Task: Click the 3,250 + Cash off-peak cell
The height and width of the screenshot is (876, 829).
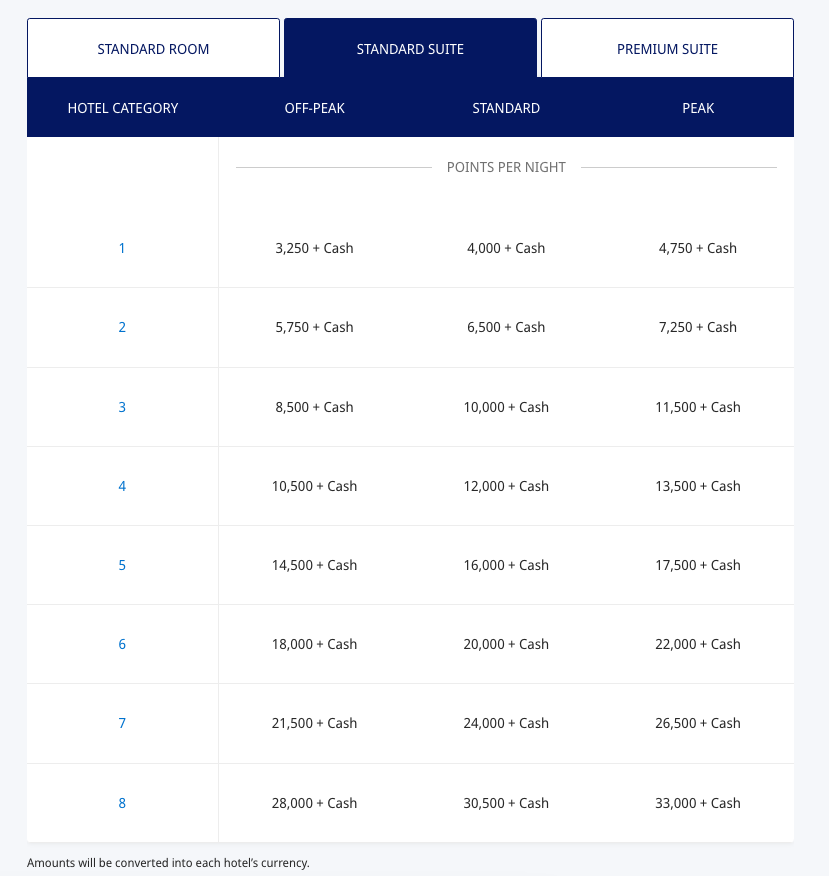Action: pos(315,248)
